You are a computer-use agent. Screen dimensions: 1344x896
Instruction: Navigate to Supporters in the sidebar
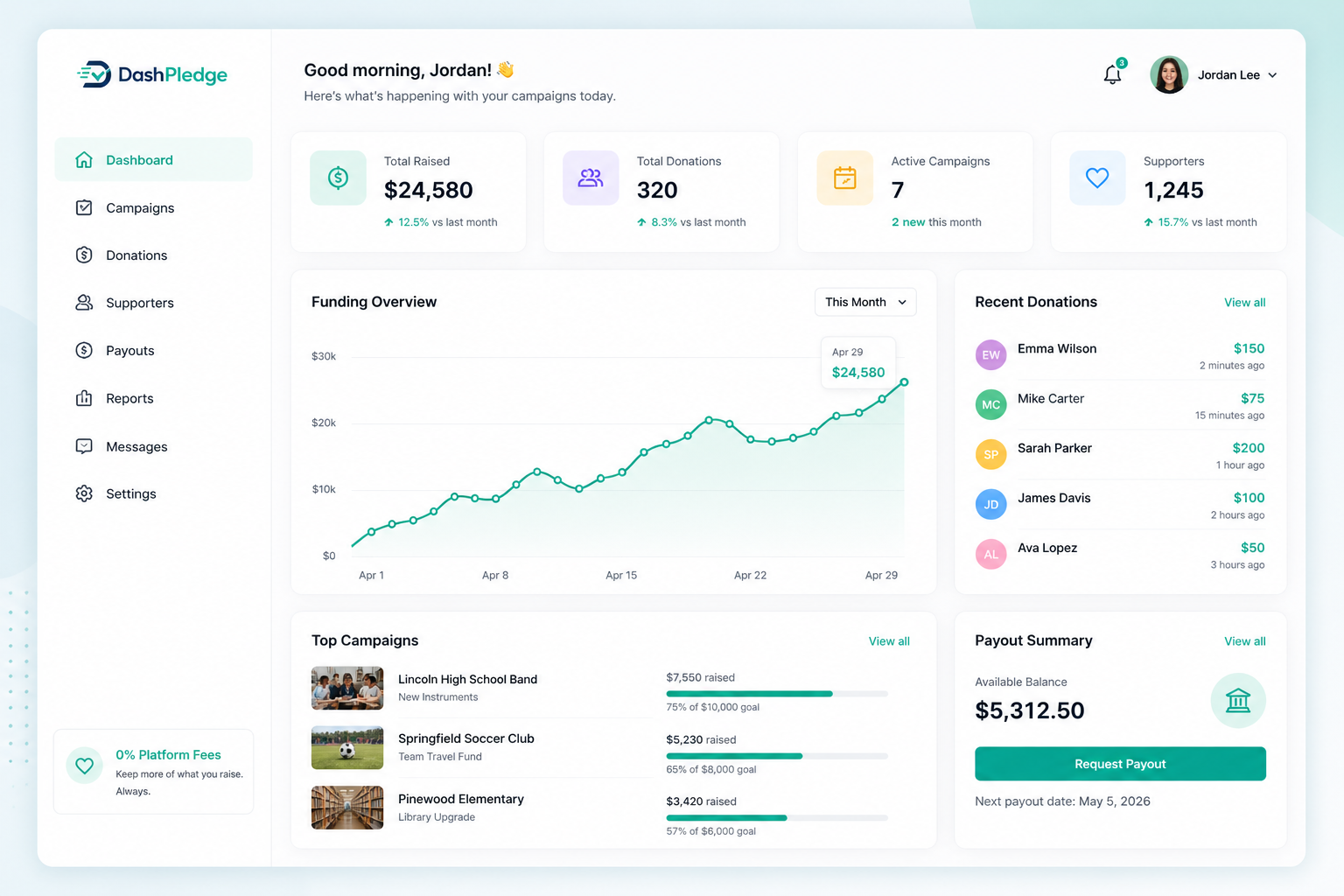(x=153, y=302)
